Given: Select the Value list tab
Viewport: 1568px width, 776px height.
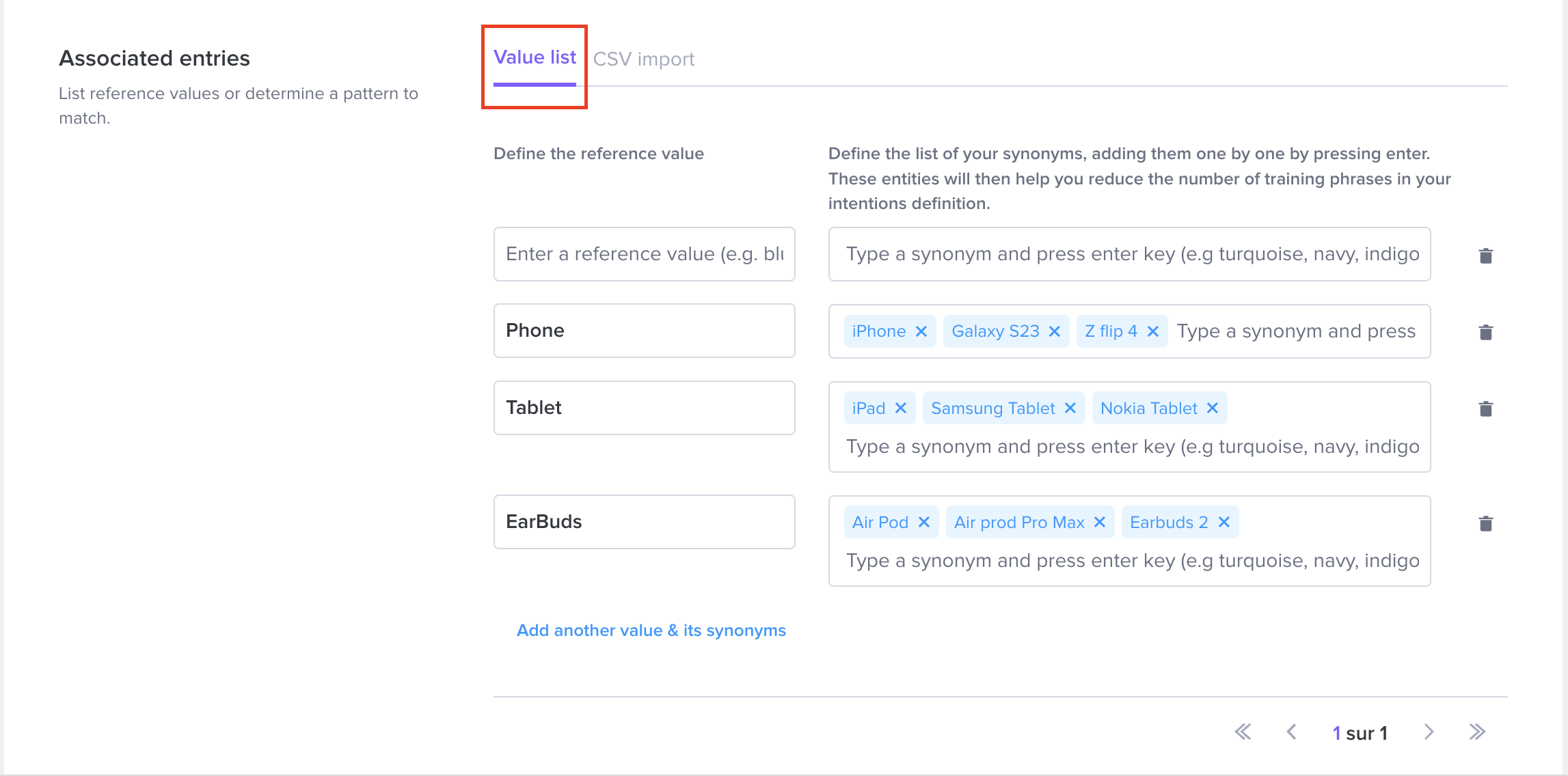Looking at the screenshot, I should coord(535,57).
